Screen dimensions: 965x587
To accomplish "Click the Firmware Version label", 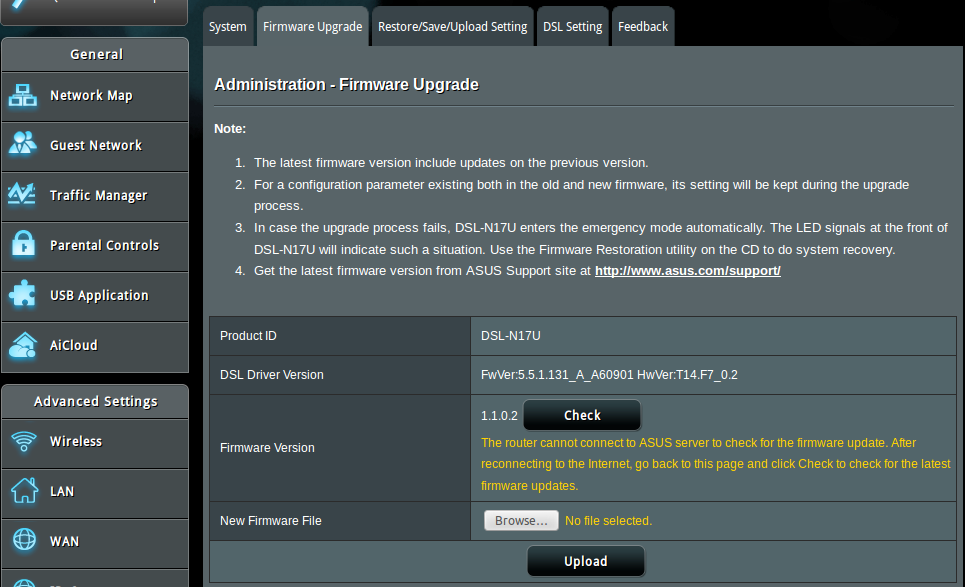I will [267, 448].
